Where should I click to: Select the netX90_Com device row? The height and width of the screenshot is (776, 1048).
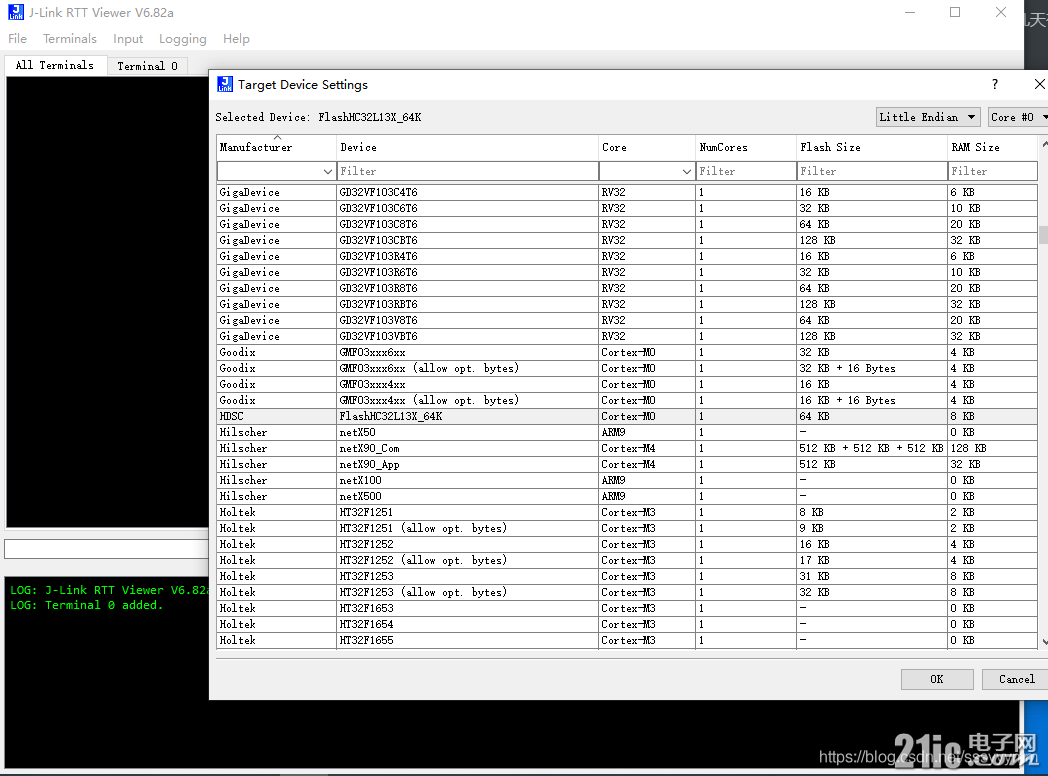pos(627,448)
